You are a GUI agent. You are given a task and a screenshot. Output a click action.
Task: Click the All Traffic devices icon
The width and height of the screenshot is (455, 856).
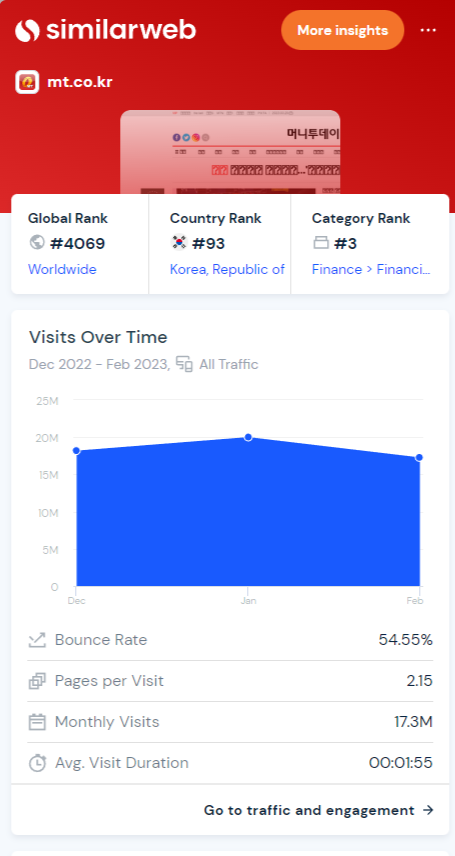point(184,364)
